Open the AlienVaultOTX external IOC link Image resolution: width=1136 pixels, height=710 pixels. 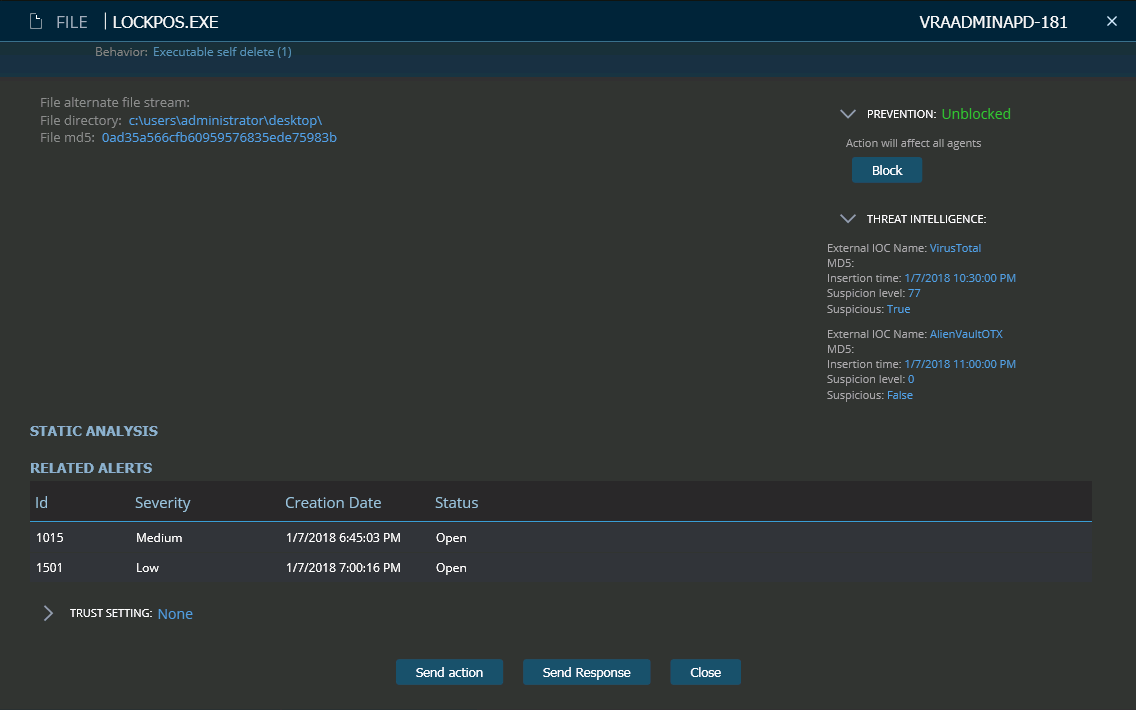point(966,334)
